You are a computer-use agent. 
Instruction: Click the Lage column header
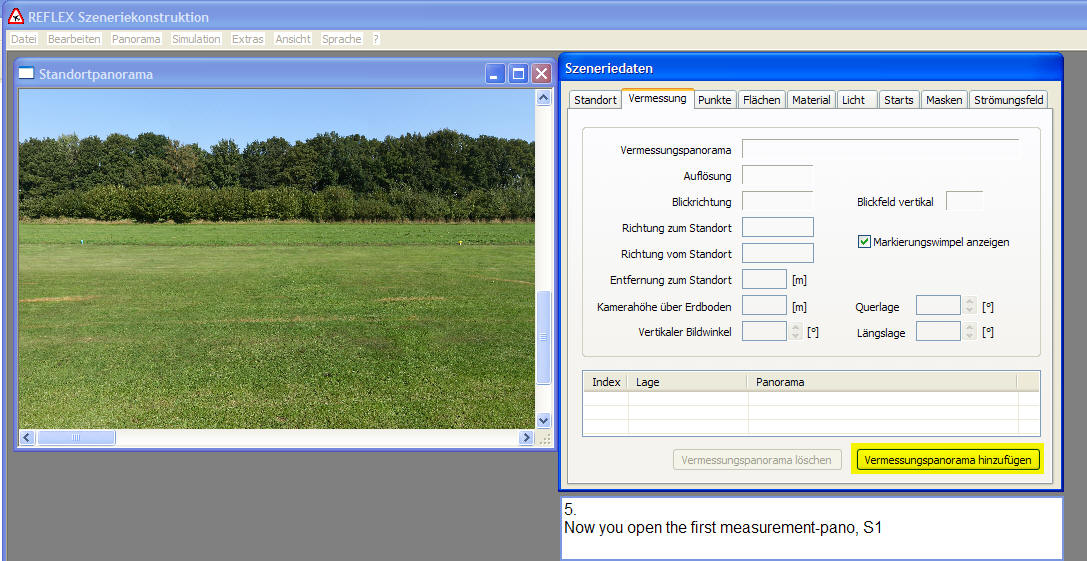[x=688, y=382]
